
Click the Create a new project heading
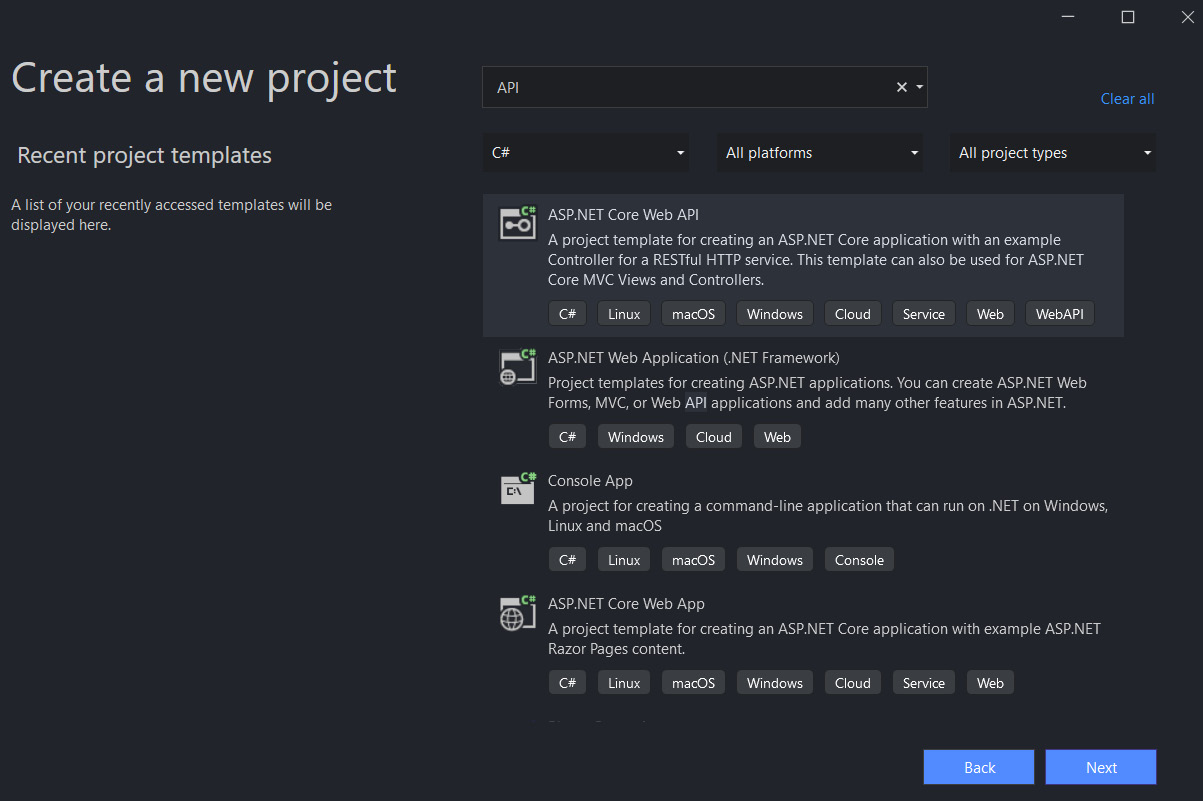coord(204,78)
